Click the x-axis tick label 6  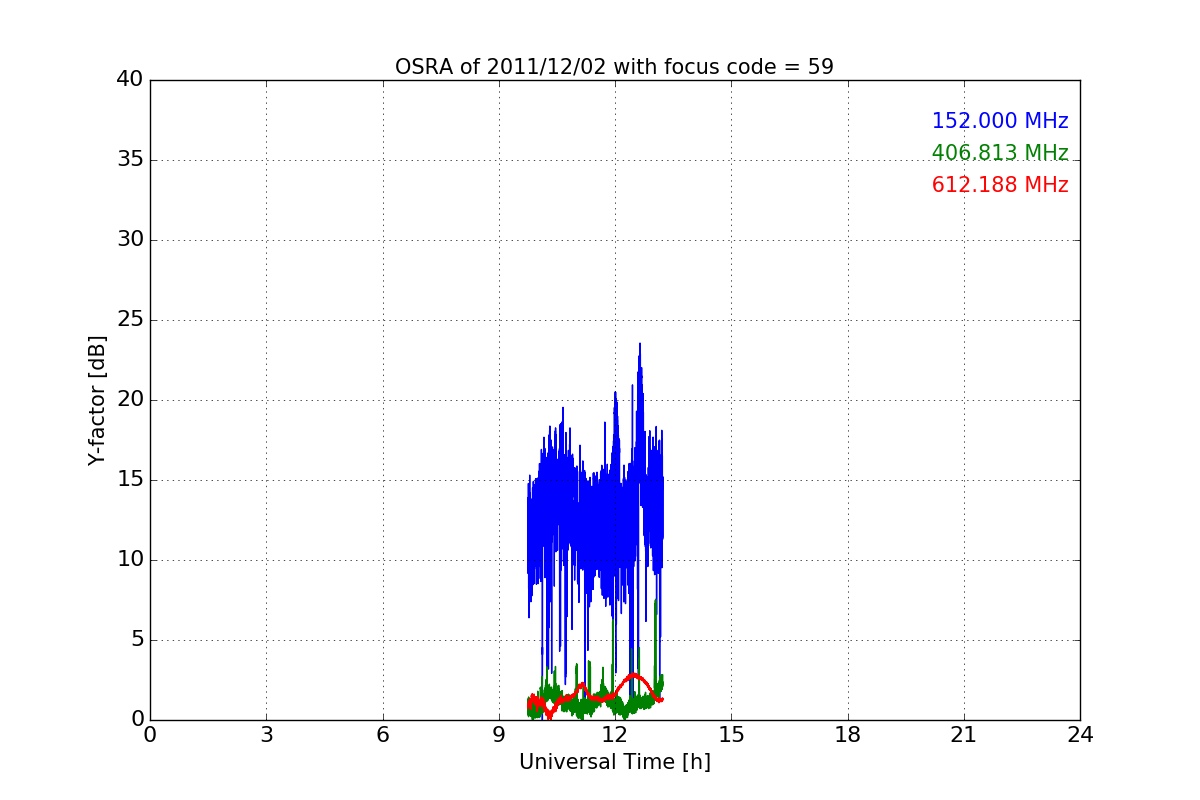point(382,734)
